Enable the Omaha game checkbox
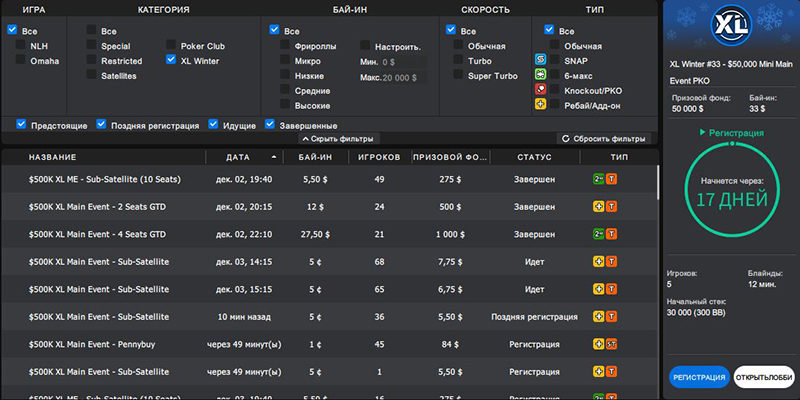This screenshot has height=400, width=800. (x=22, y=60)
